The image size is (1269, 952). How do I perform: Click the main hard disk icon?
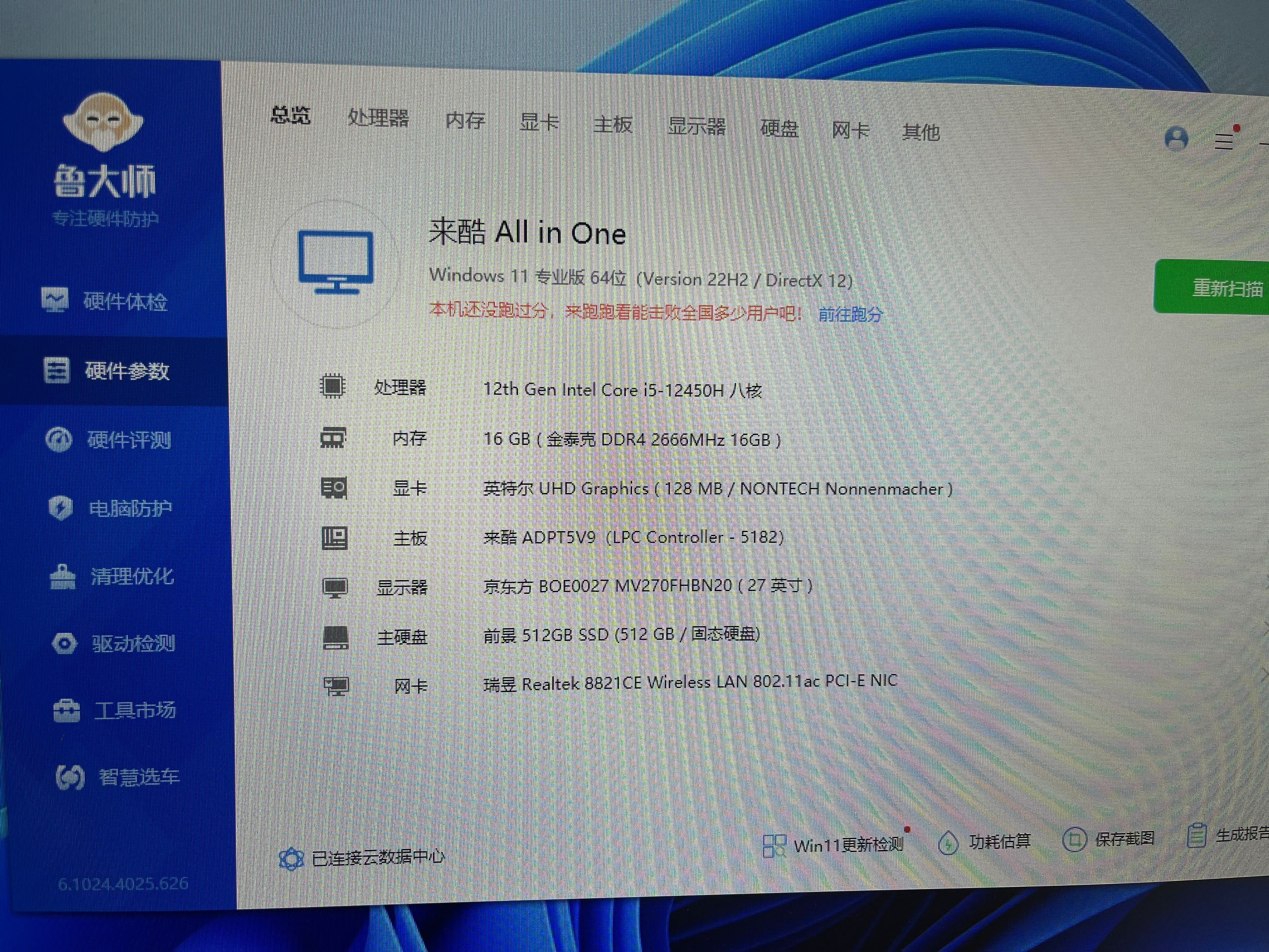click(336, 637)
